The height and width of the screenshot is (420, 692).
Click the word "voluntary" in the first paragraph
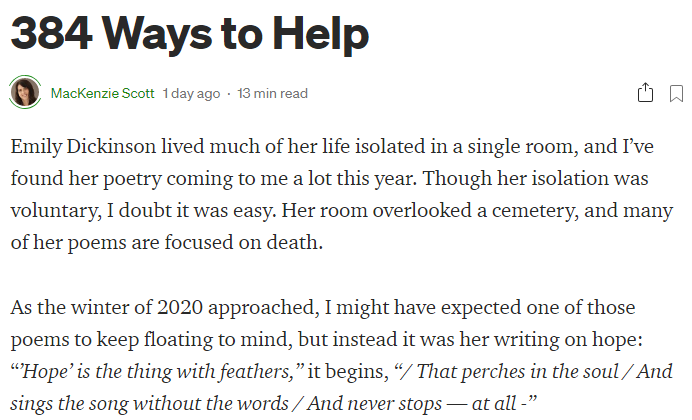click(x=54, y=211)
